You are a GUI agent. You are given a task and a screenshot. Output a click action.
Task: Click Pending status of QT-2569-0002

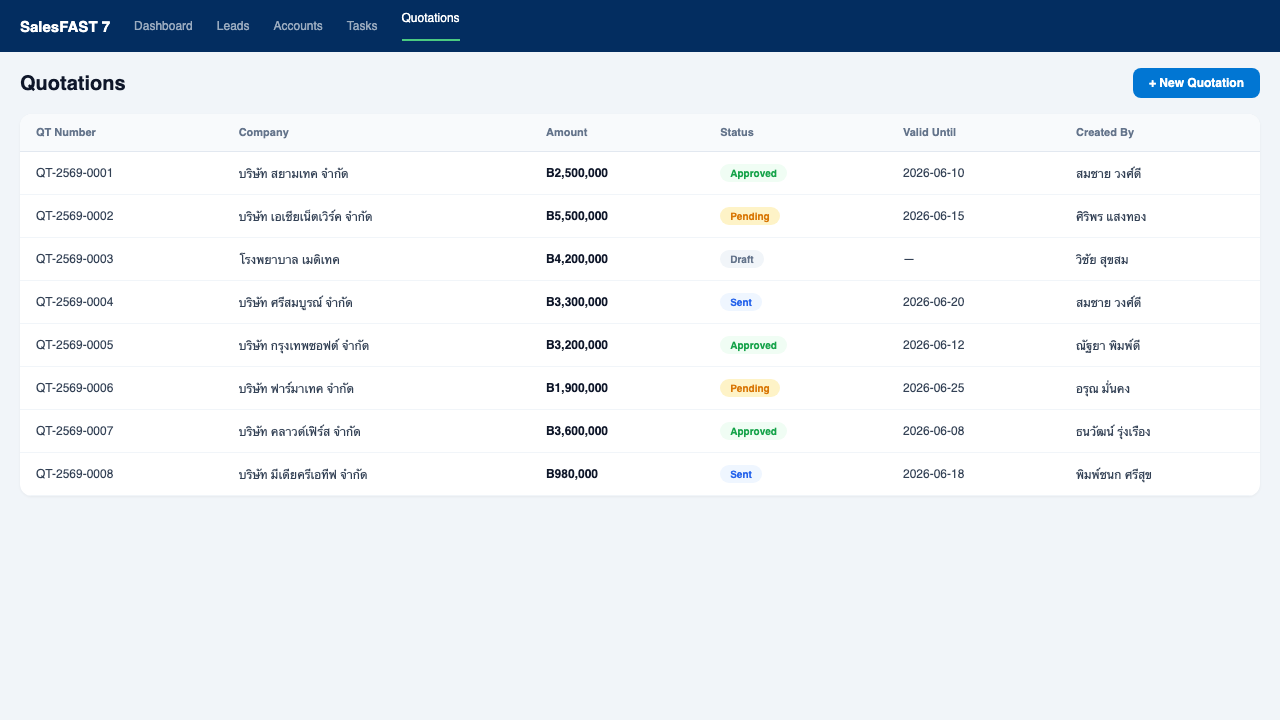click(x=750, y=216)
